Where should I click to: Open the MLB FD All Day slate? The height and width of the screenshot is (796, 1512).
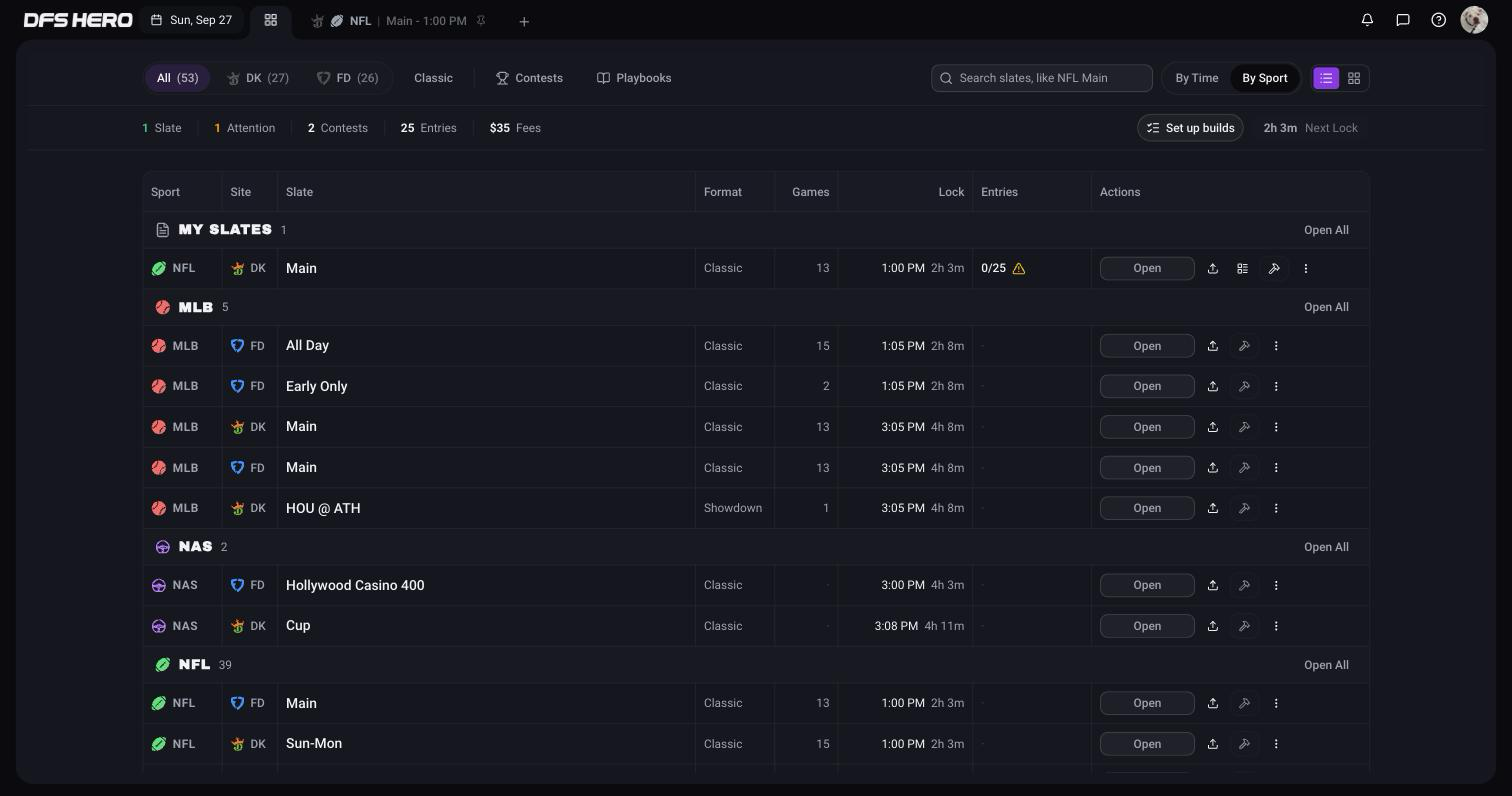coord(1147,346)
